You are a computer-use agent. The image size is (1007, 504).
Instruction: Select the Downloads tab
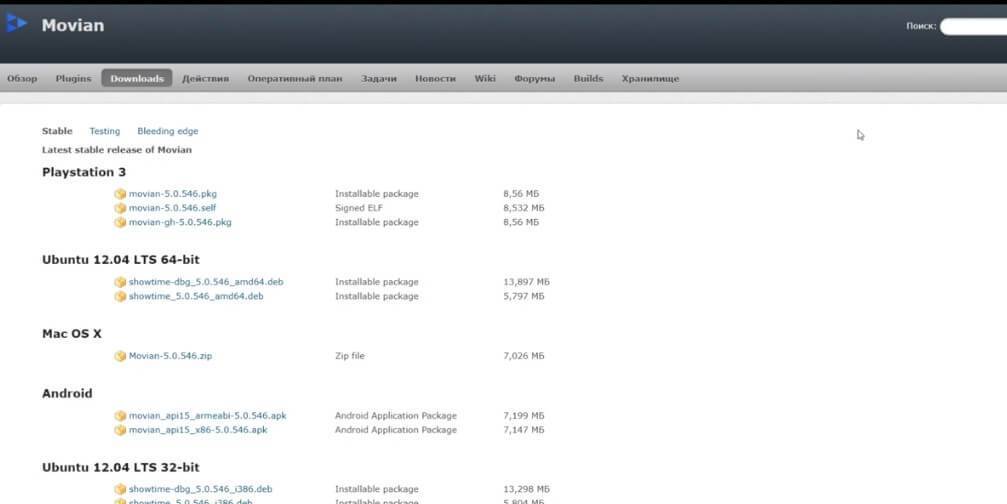pyautogui.click(x=137, y=78)
